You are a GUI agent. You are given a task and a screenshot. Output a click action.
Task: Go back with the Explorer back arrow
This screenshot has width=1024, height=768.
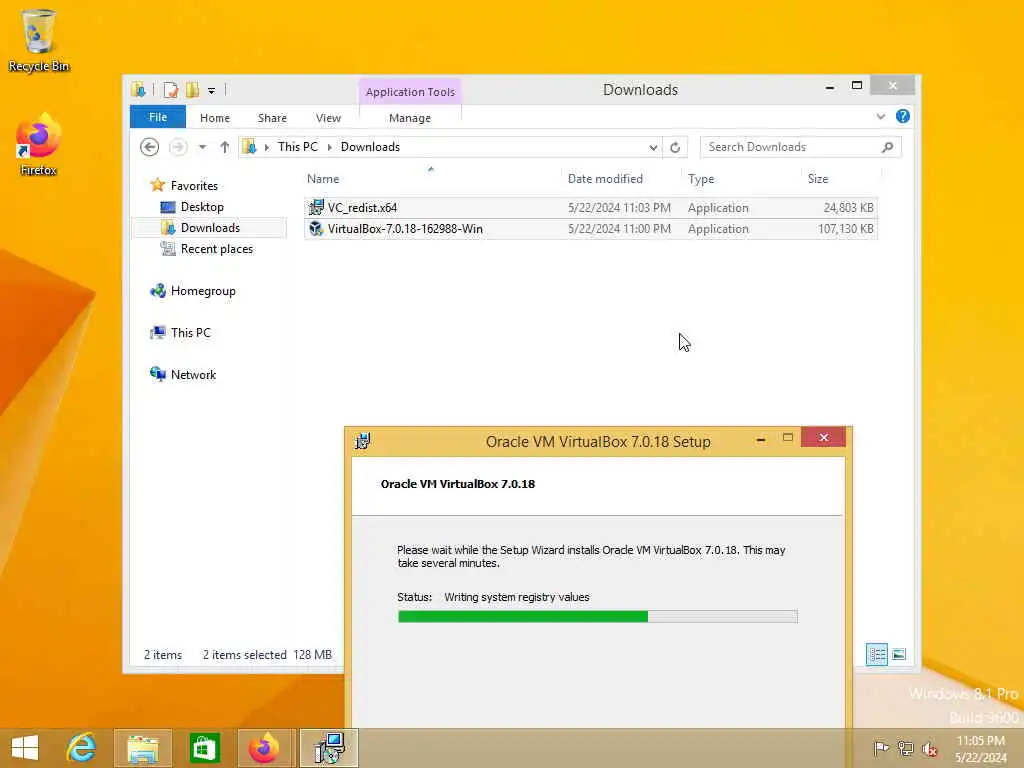[150, 147]
